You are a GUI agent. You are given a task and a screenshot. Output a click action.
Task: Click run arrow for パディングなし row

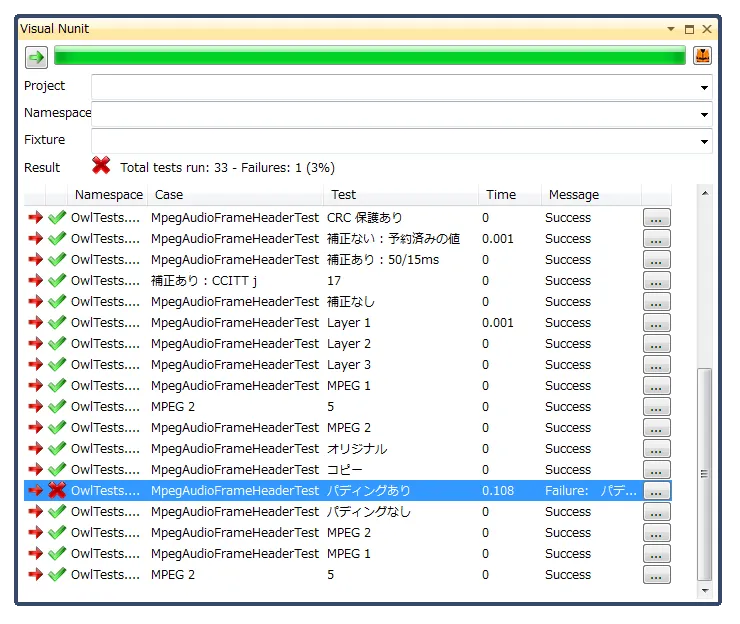(x=35, y=512)
